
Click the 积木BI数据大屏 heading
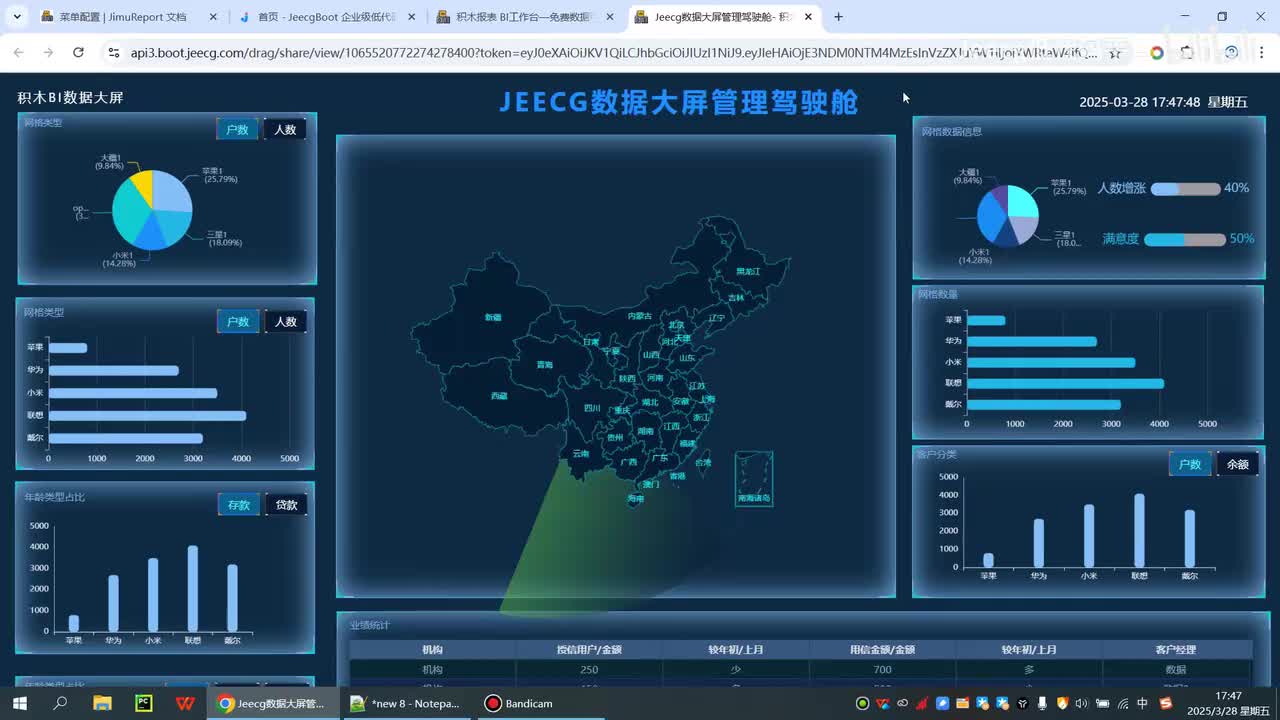tap(70, 97)
